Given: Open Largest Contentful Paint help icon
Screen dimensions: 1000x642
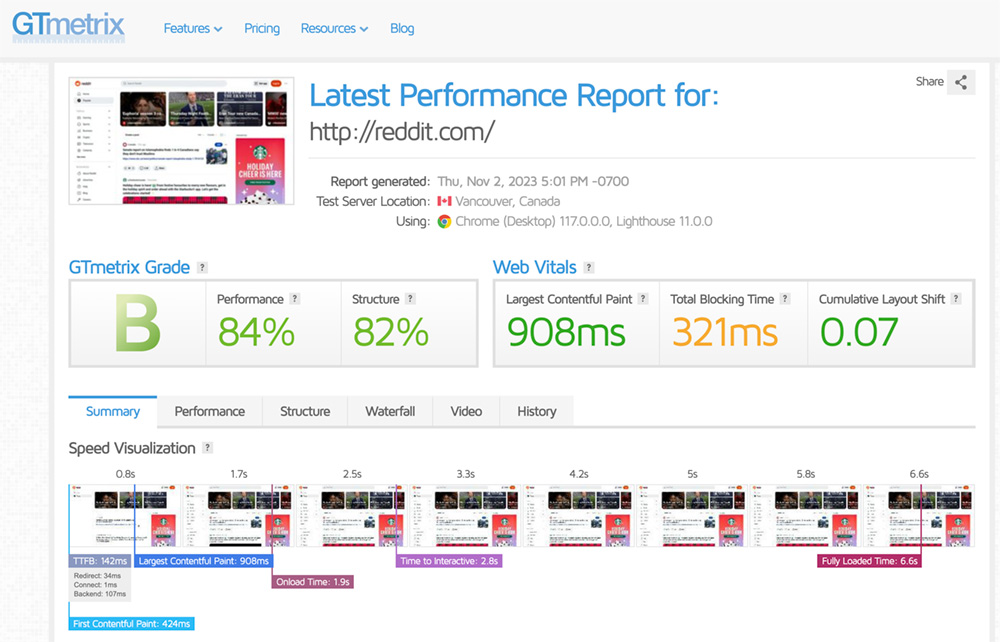Looking at the screenshot, I should [643, 298].
